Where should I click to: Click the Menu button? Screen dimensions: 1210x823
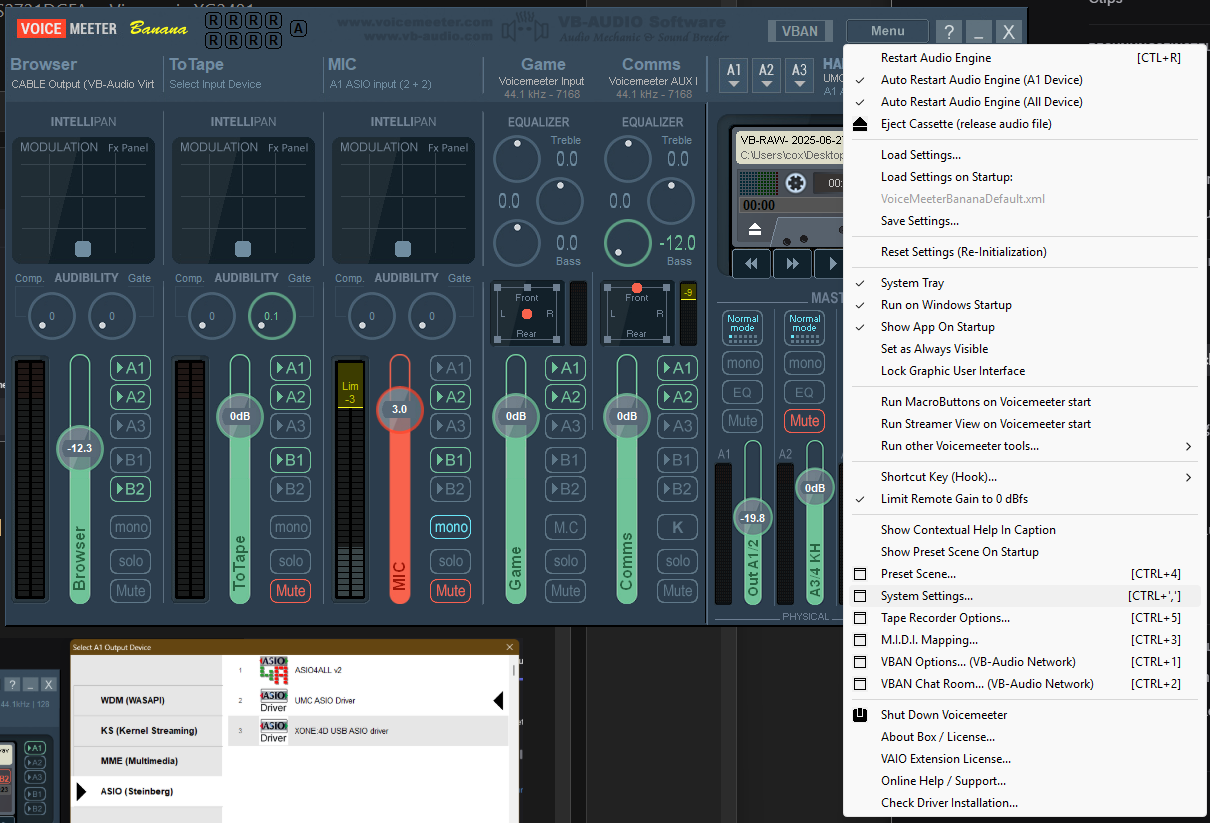[887, 31]
